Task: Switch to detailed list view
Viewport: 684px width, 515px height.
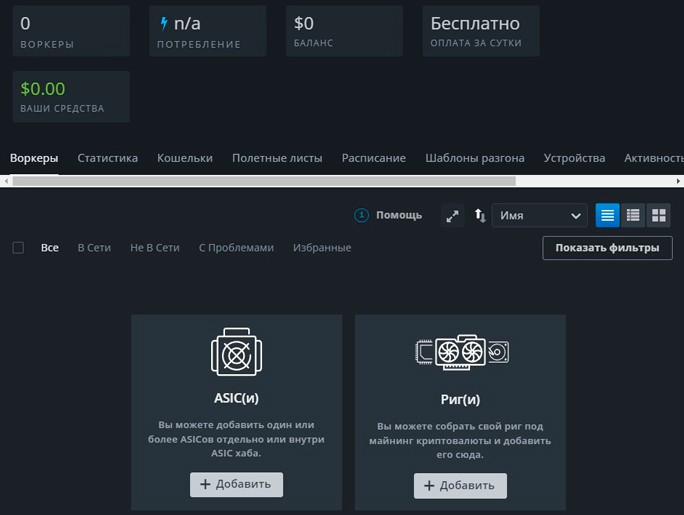Action: click(633, 215)
